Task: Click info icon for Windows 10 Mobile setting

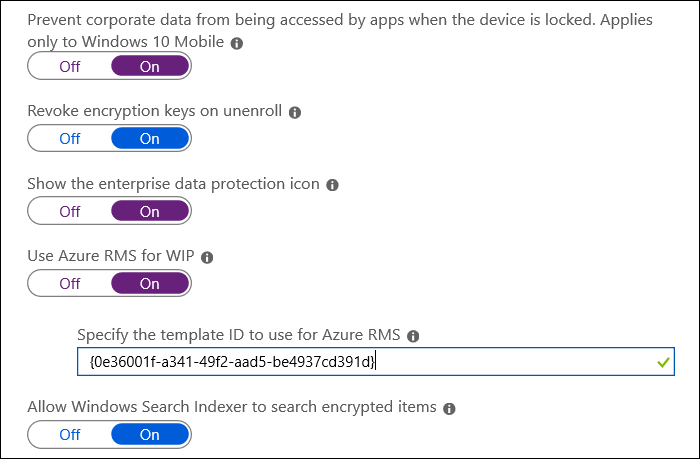Action: coord(236,44)
